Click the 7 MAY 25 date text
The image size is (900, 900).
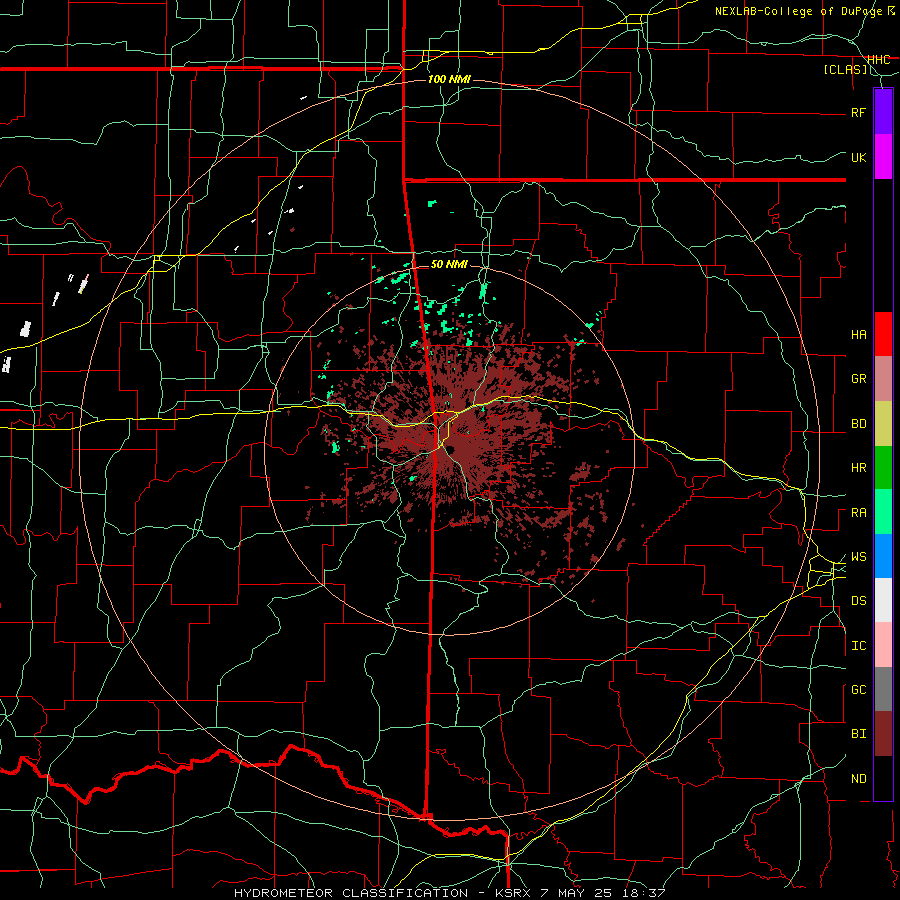click(578, 893)
